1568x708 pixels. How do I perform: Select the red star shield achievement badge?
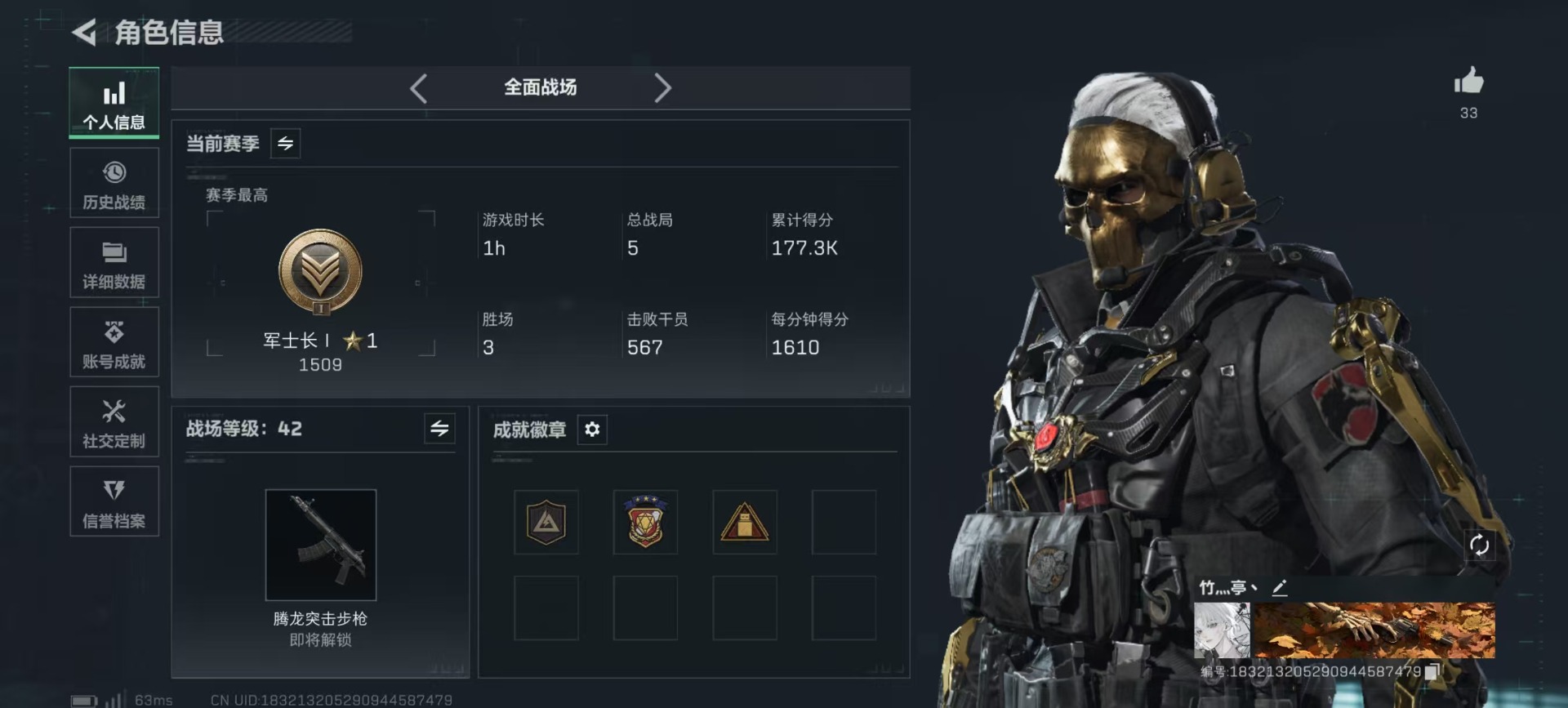645,522
